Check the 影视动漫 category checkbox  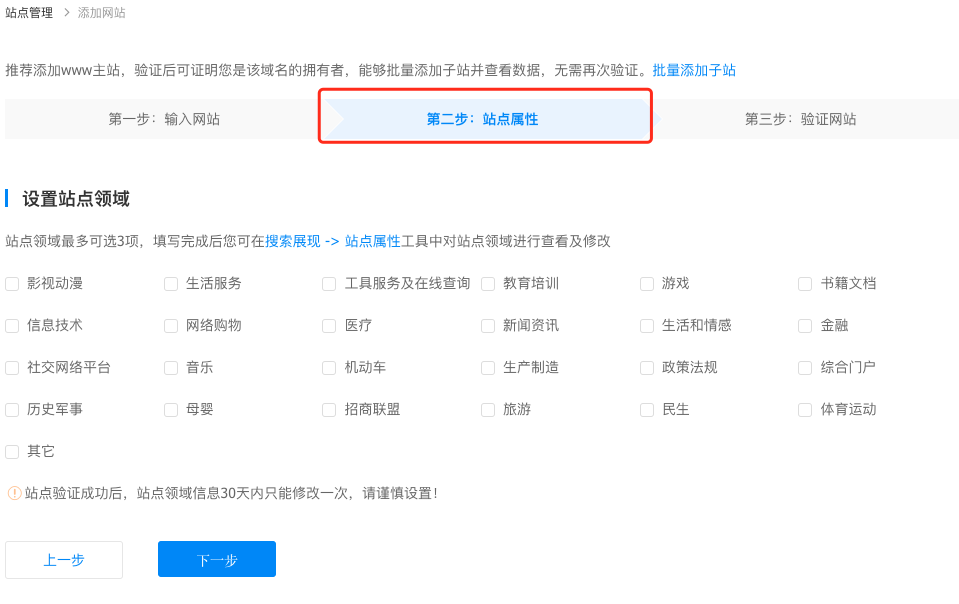coord(12,283)
